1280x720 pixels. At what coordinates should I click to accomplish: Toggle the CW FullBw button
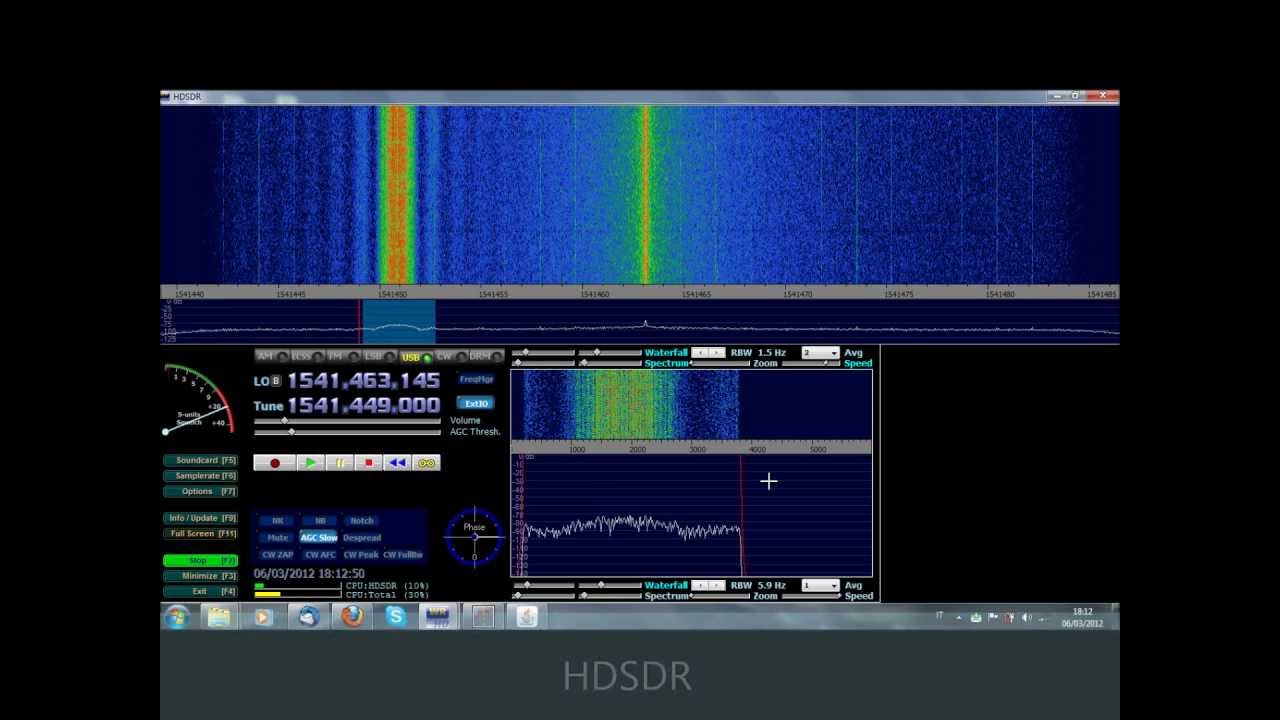click(404, 555)
